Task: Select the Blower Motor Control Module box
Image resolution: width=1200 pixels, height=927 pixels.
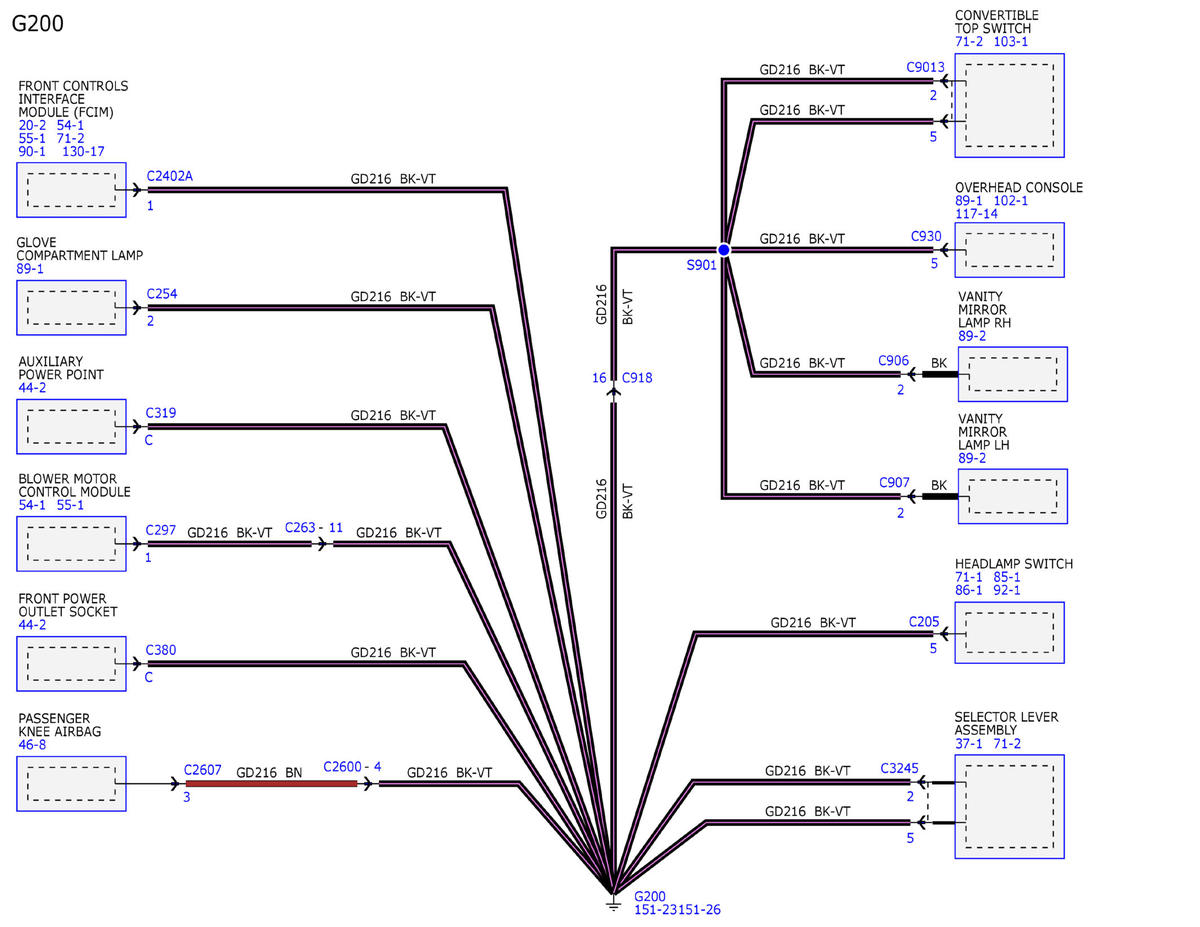Action: [x=71, y=544]
